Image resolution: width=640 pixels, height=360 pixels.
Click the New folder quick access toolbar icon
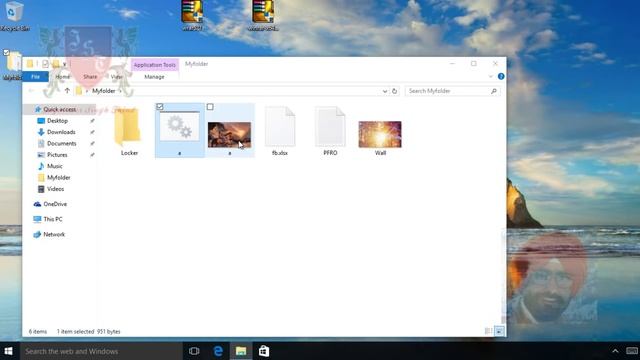click(56, 64)
